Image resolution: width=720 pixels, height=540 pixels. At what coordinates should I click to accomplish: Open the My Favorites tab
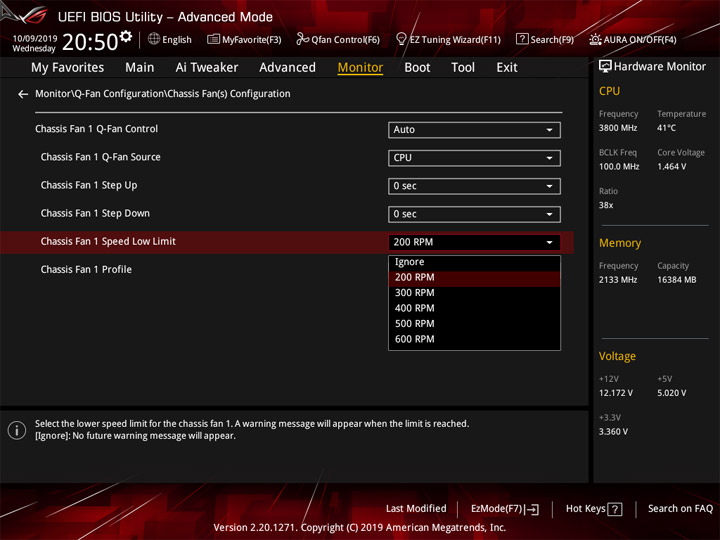click(x=68, y=68)
